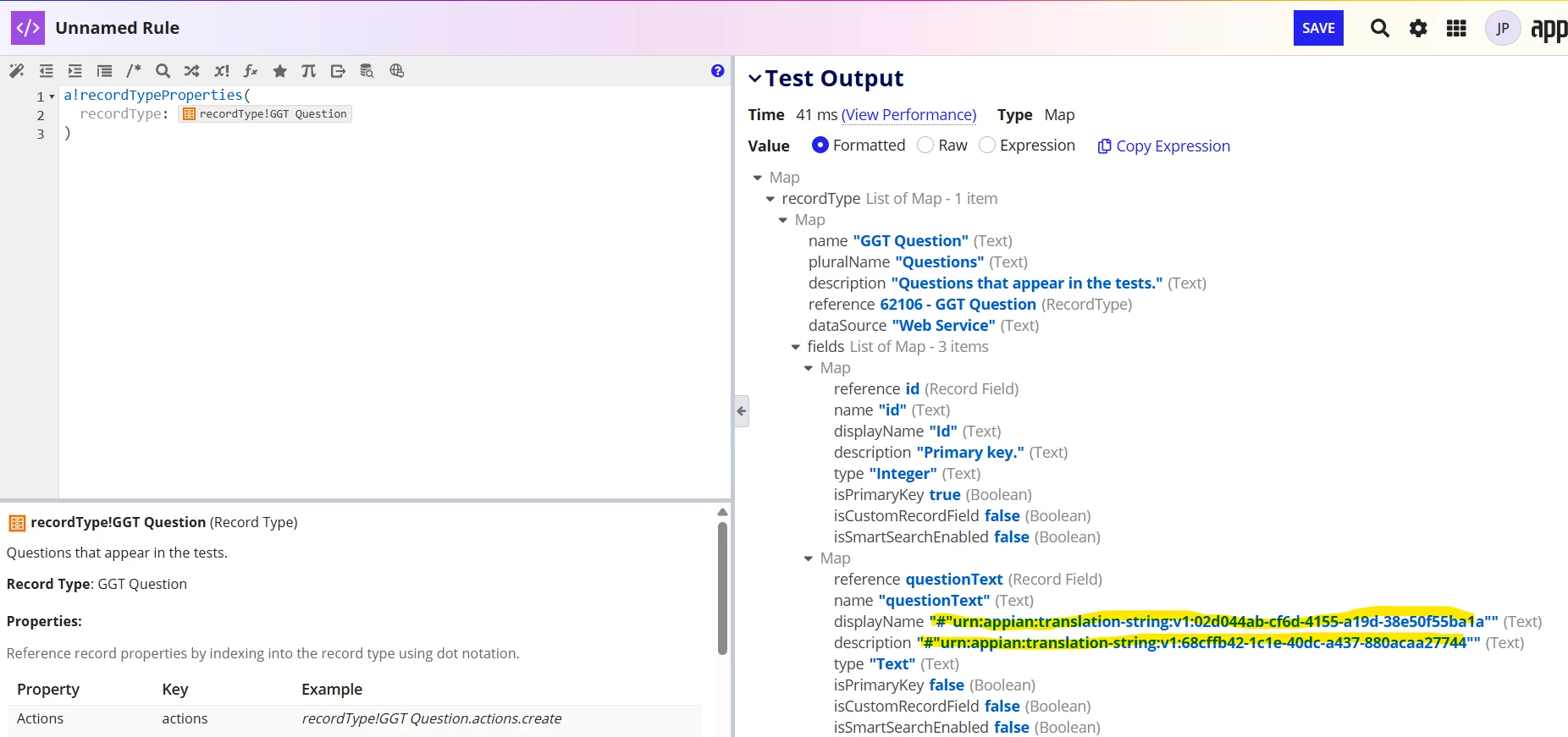Click the isPrimaryKey true value
The image size is (1568, 737).
(945, 494)
